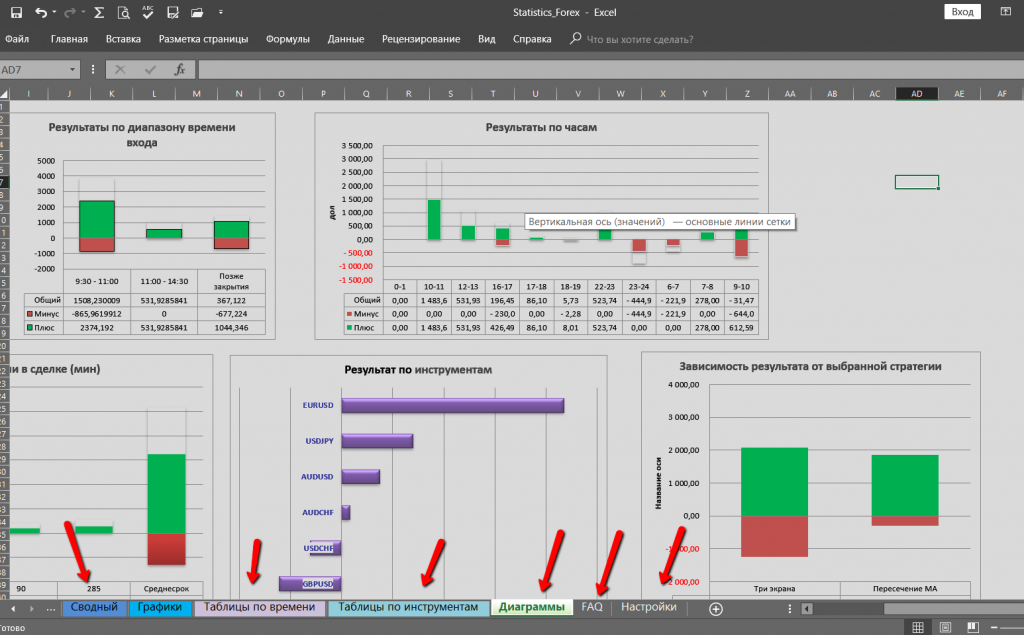The width and height of the screenshot is (1024, 635).
Task: Click the purple EURUSD bar in chart
Action: tap(452, 405)
